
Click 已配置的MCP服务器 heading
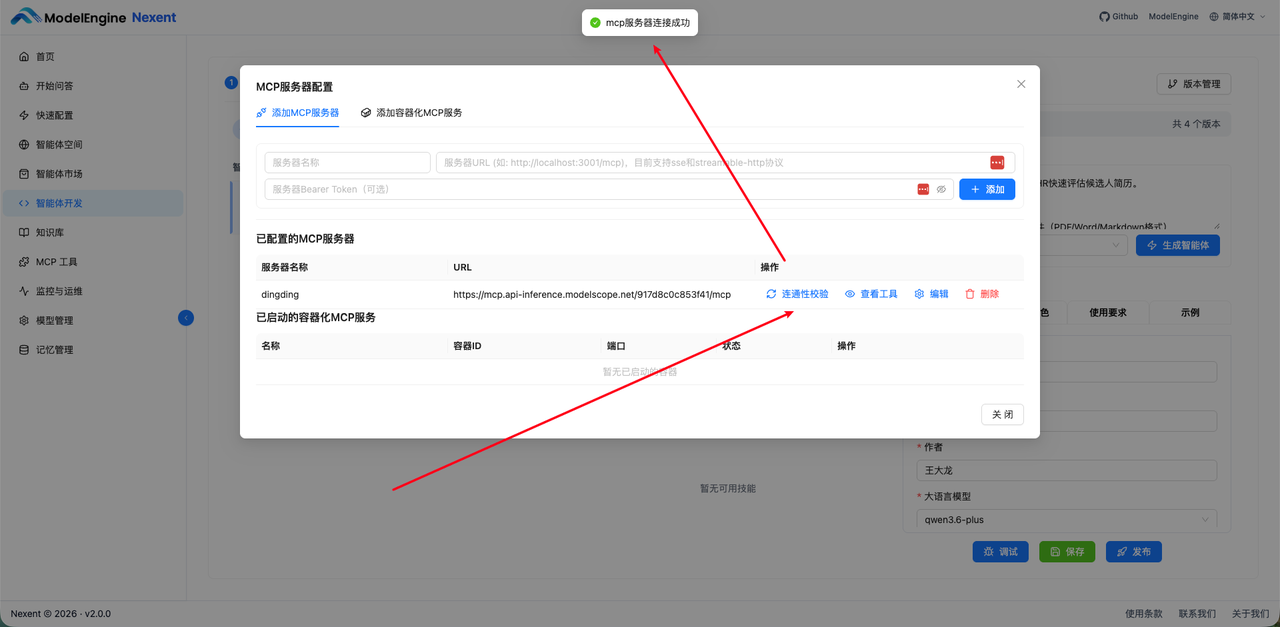pyautogui.click(x=305, y=239)
